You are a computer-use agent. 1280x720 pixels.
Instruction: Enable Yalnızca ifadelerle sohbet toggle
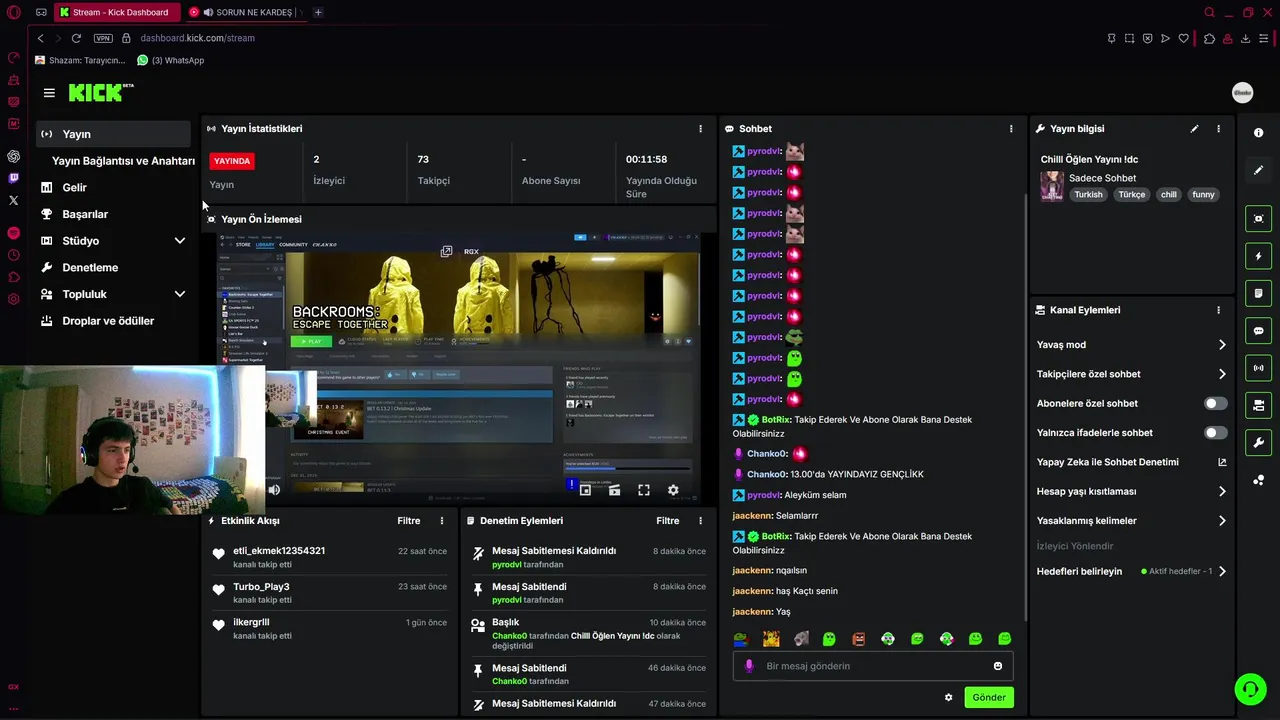1215,433
